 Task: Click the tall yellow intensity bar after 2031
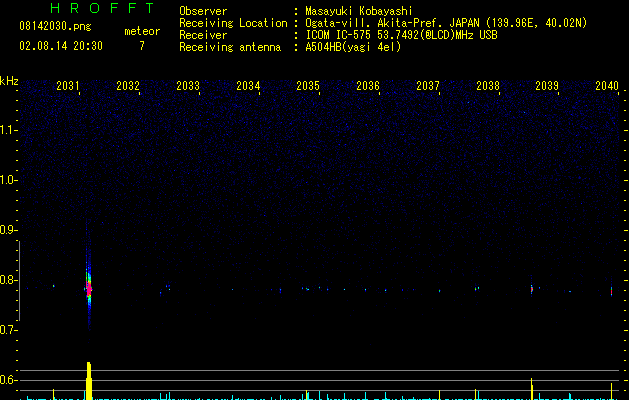[89, 381]
